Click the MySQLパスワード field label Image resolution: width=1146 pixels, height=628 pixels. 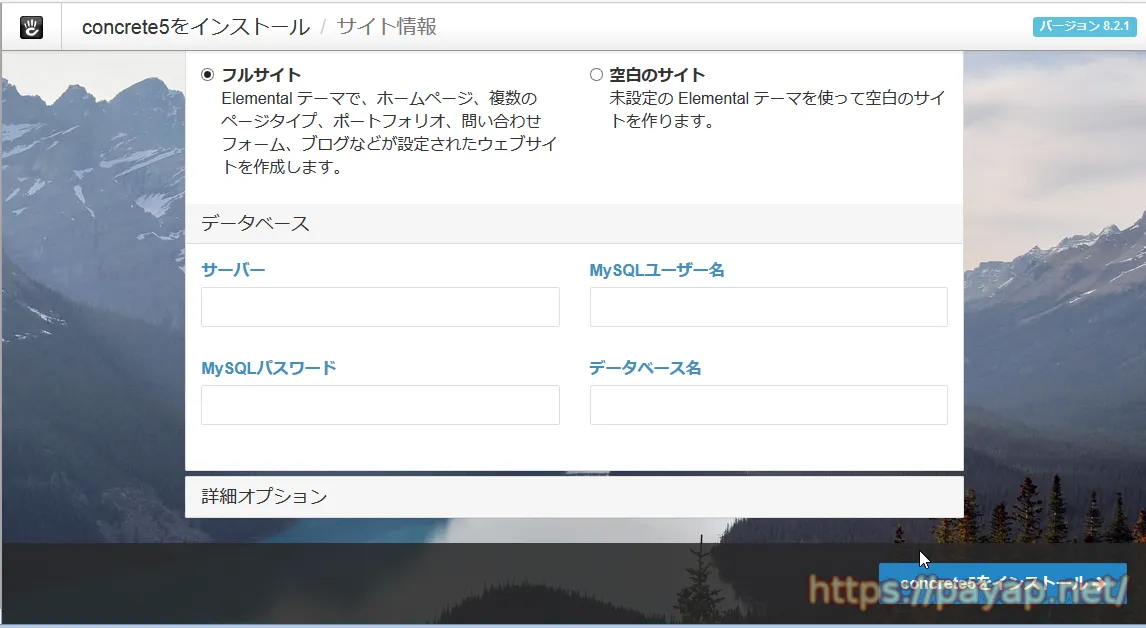[269, 368]
